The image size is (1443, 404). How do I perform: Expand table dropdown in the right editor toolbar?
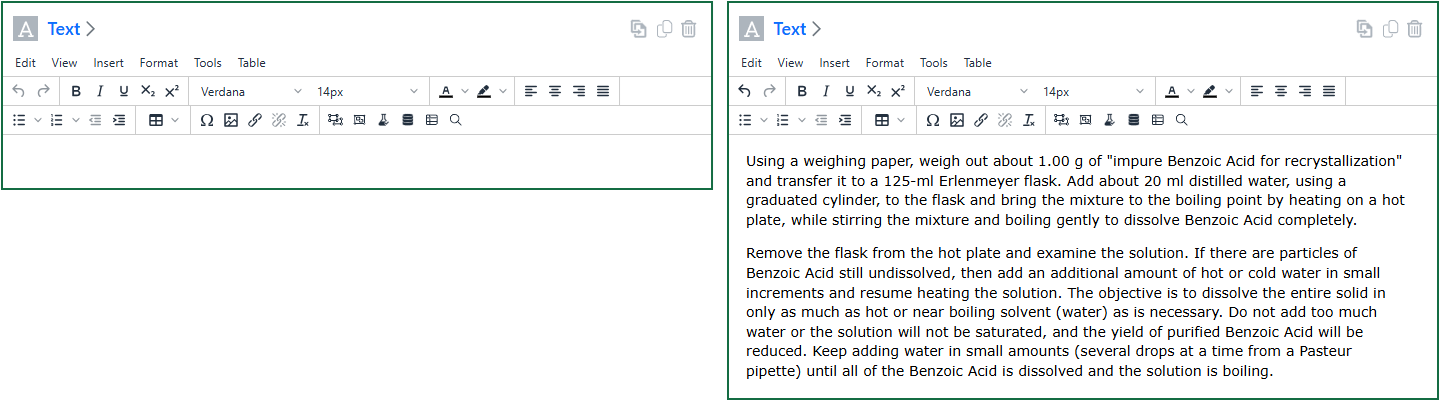coord(901,120)
